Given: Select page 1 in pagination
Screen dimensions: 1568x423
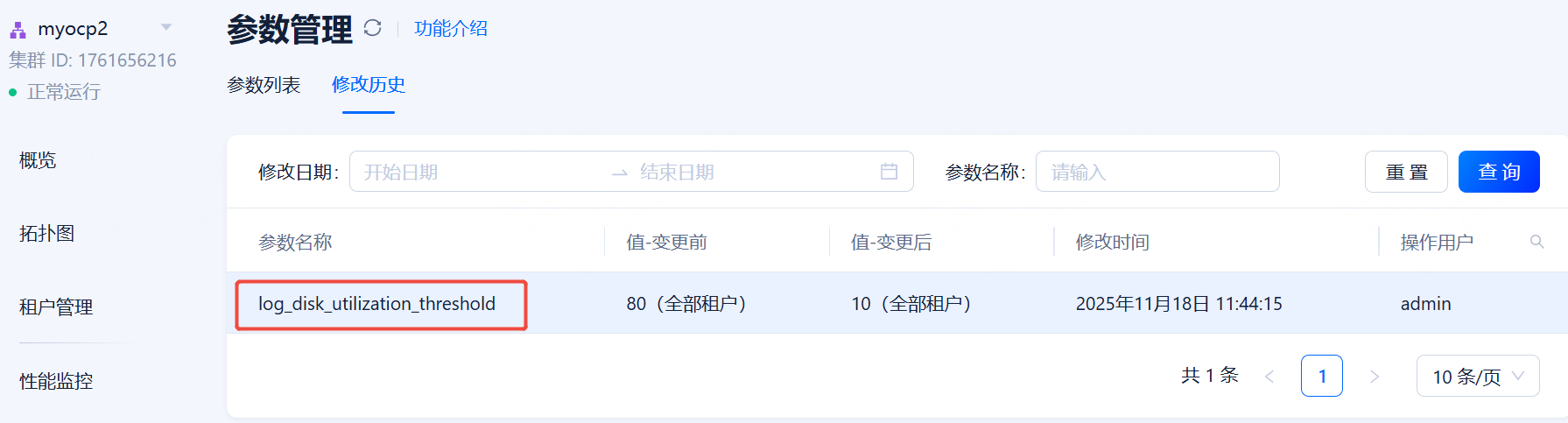Looking at the screenshot, I should point(1322,377).
